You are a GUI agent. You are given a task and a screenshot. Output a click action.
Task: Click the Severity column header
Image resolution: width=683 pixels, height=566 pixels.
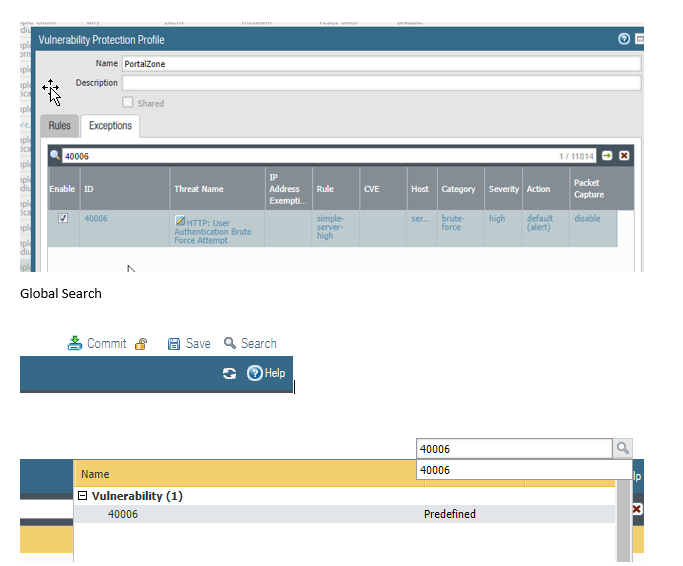coord(503,189)
